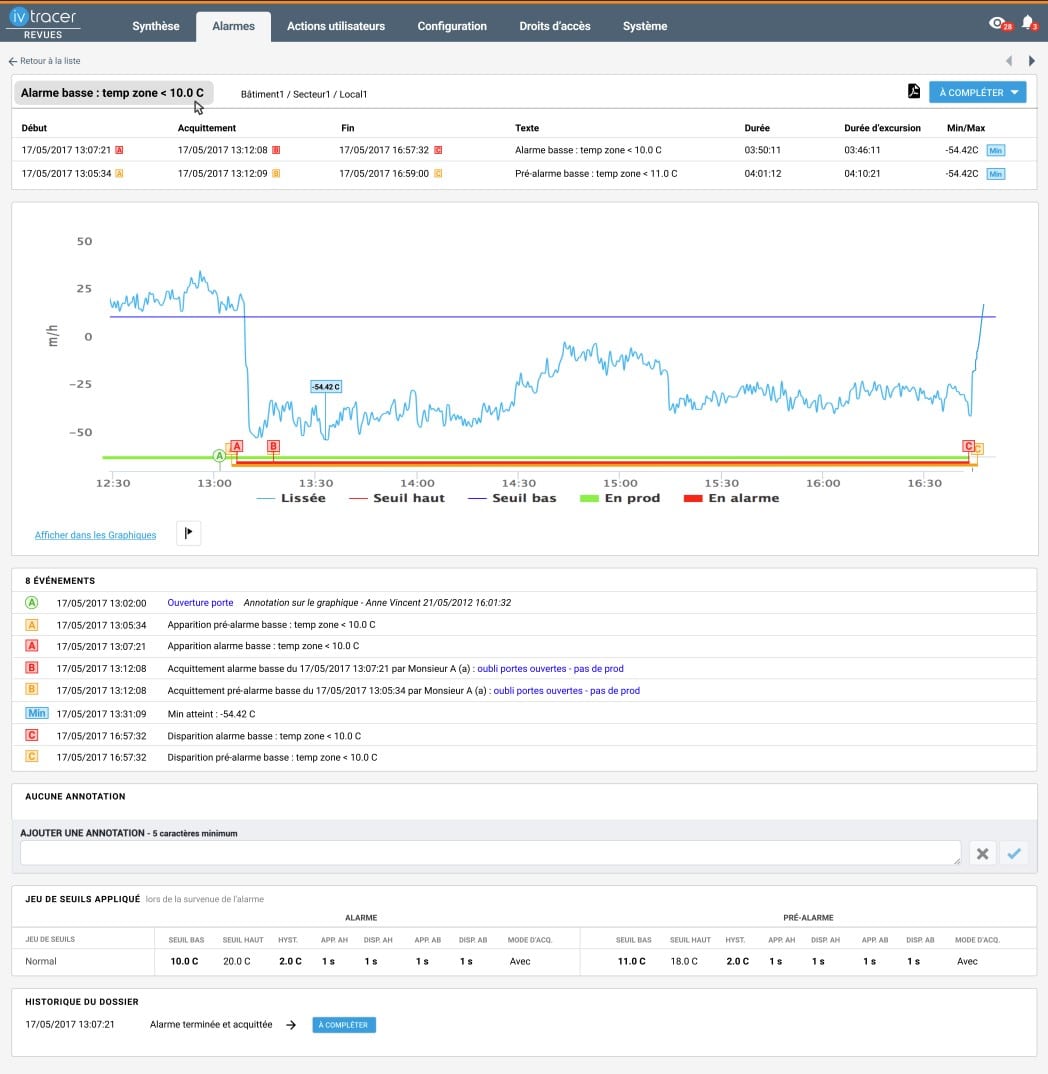Viewport: 1048px width, 1074px height.
Task: Go to next alarm arrow
Action: point(1032,61)
